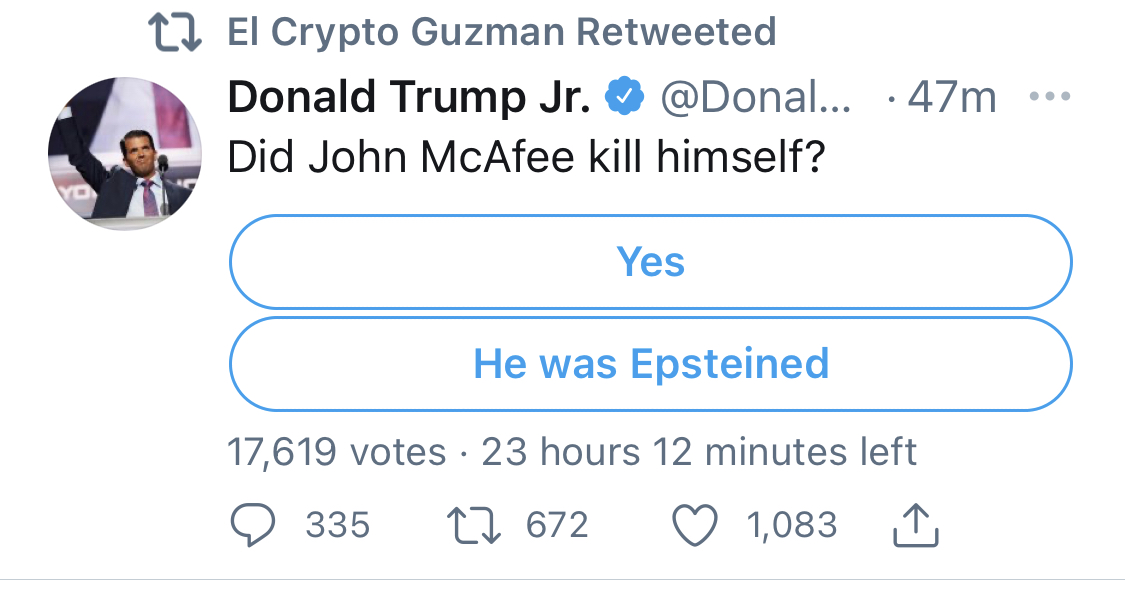Click the 672 retweets count
The image size is (1125, 596).
point(557,525)
